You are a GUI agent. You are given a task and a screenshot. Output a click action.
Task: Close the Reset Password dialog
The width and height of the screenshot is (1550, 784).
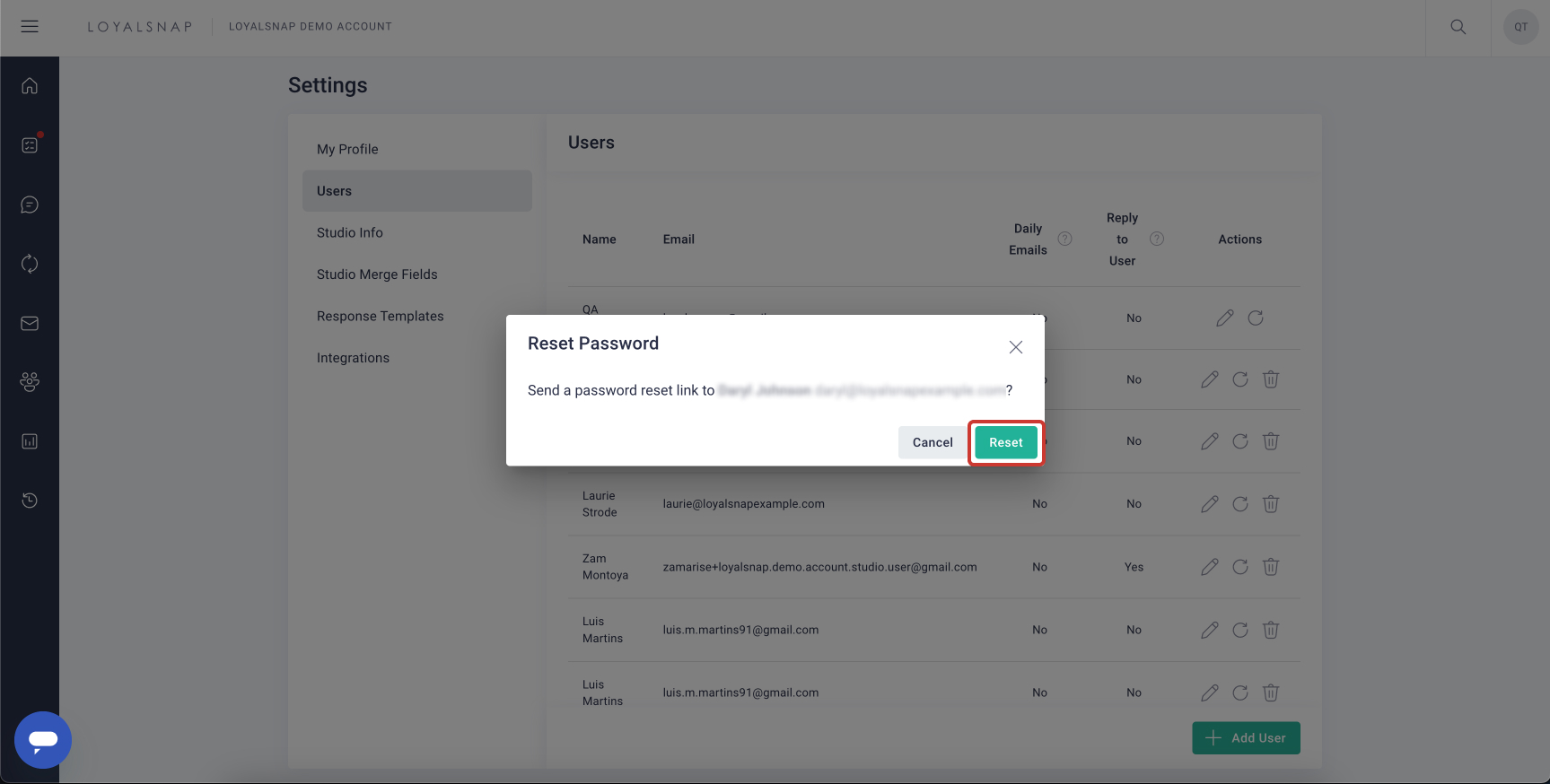pos(1015,347)
